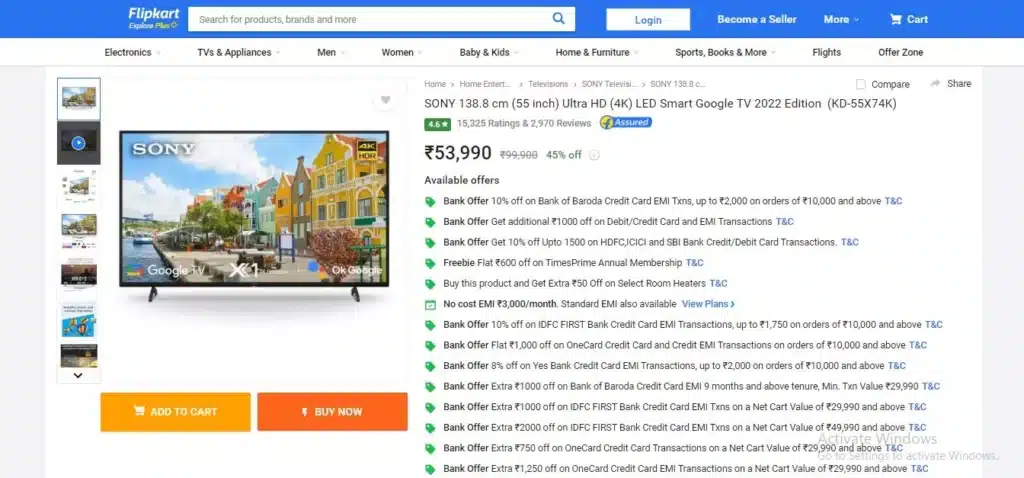Viewport: 1024px width, 478px height.
Task: Click the Login button
Action: (x=648, y=20)
